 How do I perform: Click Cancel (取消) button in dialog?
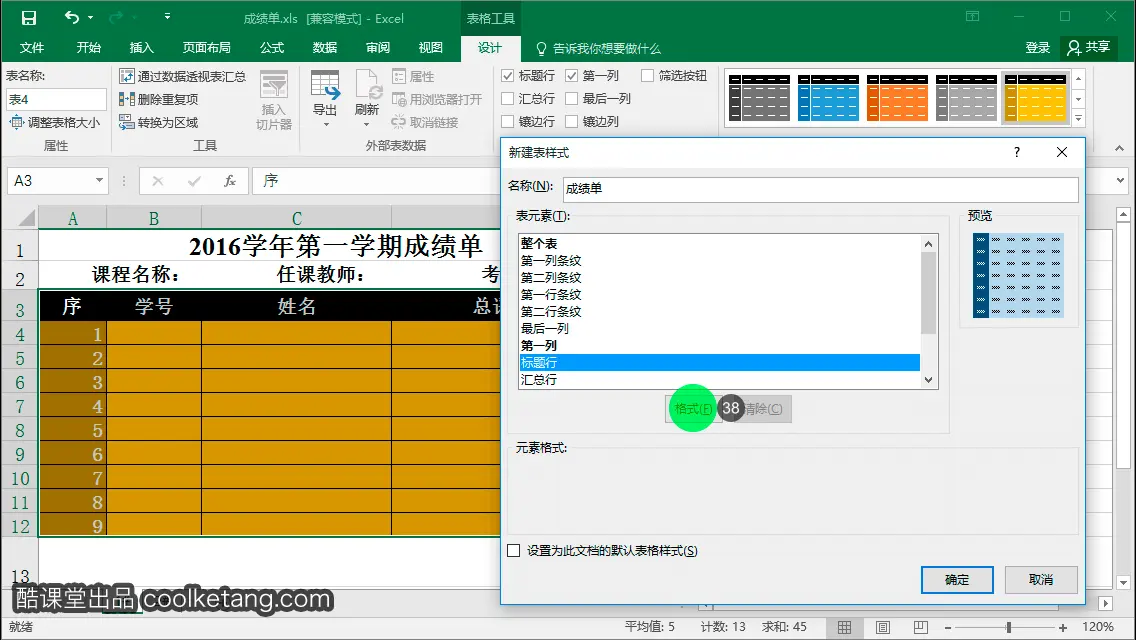pos(1041,580)
